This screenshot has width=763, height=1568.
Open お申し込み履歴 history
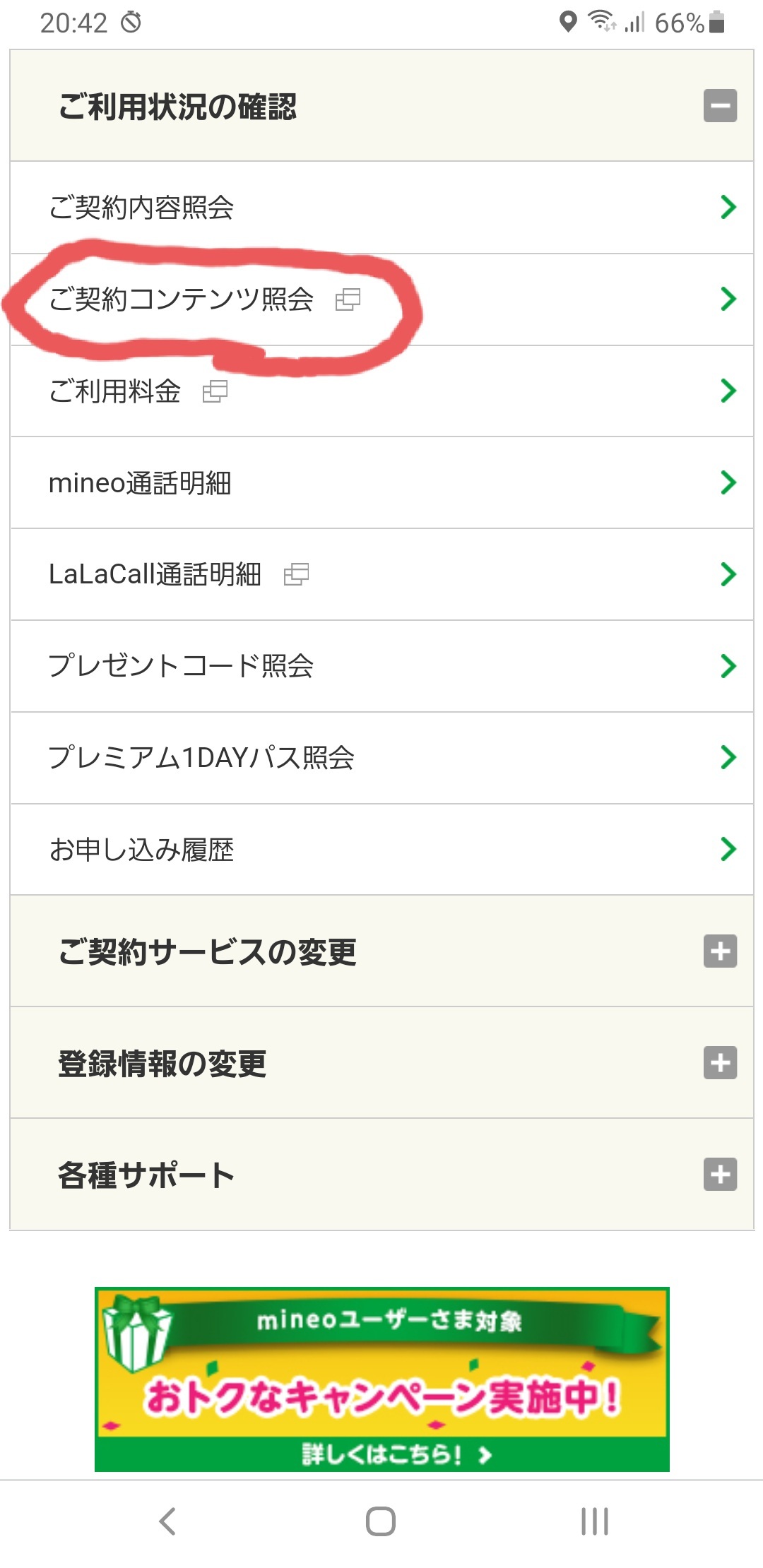(141, 850)
